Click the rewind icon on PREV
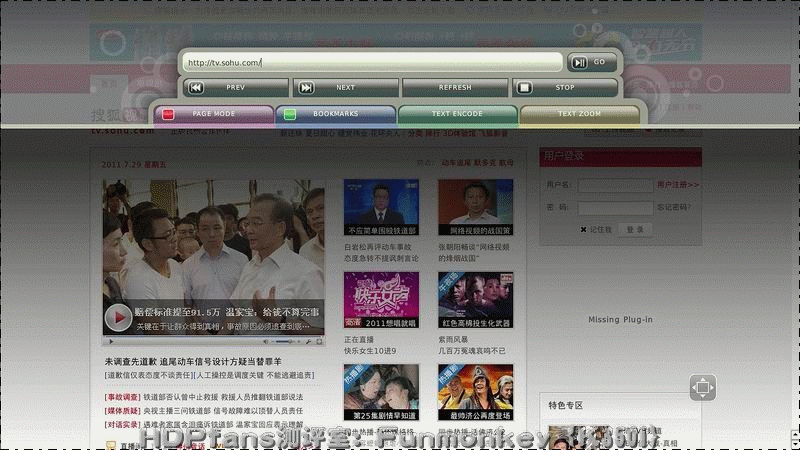The image size is (800, 450). (x=196, y=88)
